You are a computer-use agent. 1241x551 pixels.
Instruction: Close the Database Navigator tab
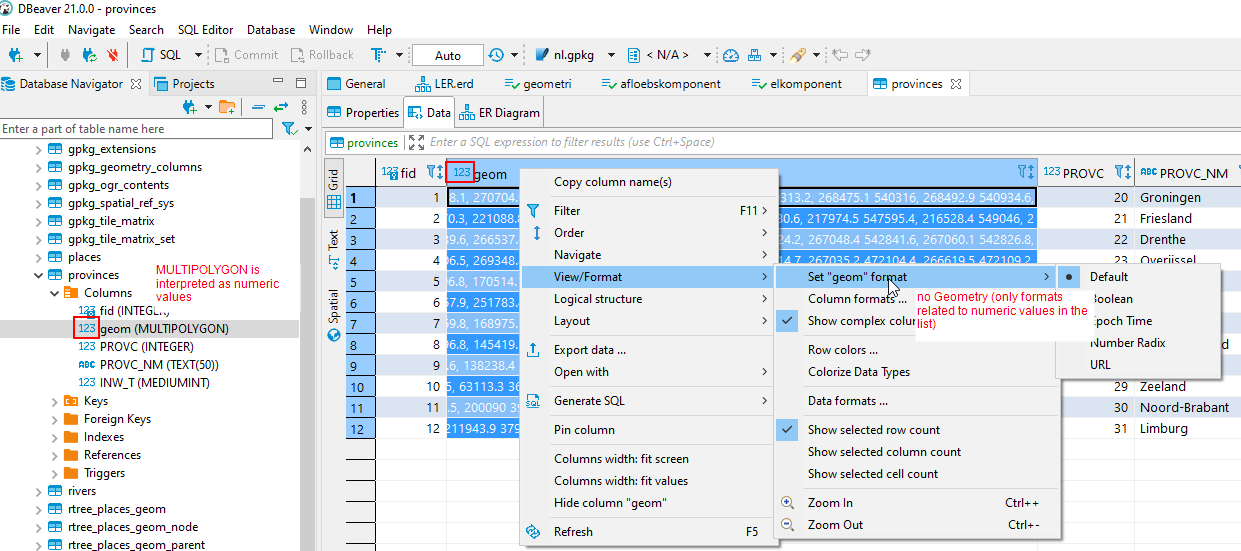(136, 84)
